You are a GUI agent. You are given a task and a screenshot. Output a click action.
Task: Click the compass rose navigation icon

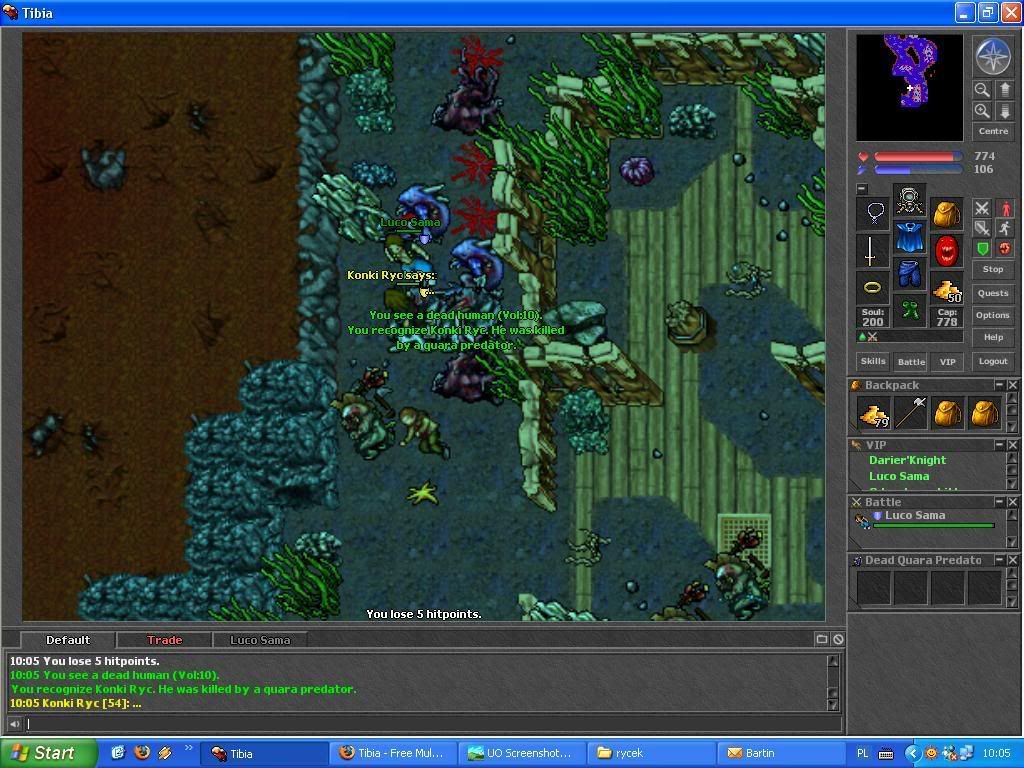[993, 56]
